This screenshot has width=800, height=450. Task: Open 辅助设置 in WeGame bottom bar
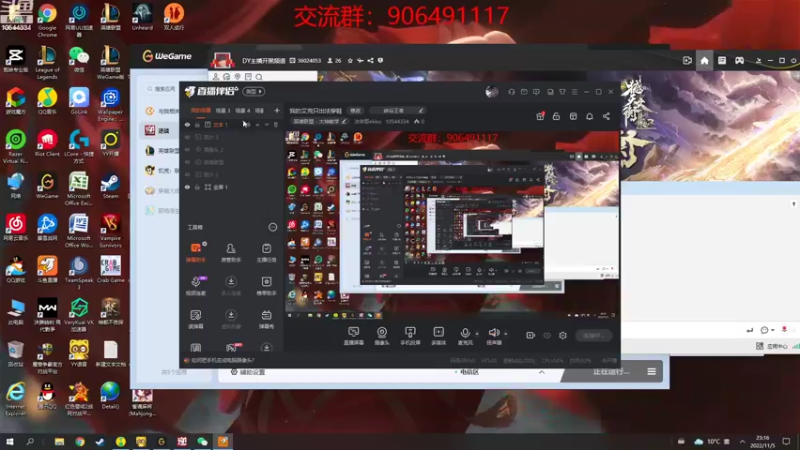click(248, 372)
